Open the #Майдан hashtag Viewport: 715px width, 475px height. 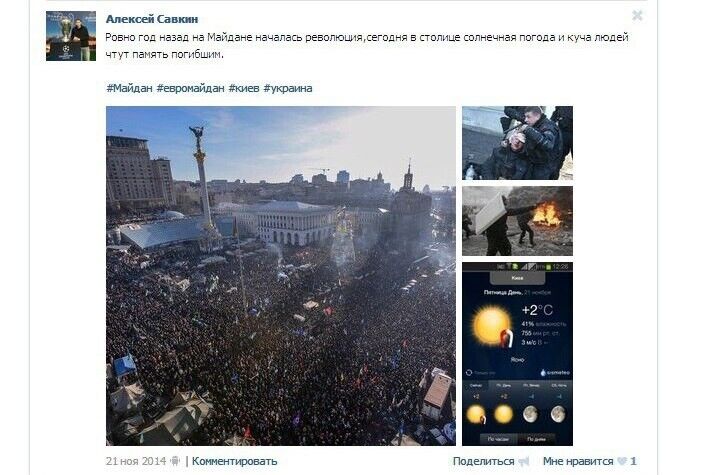[x=129, y=88]
